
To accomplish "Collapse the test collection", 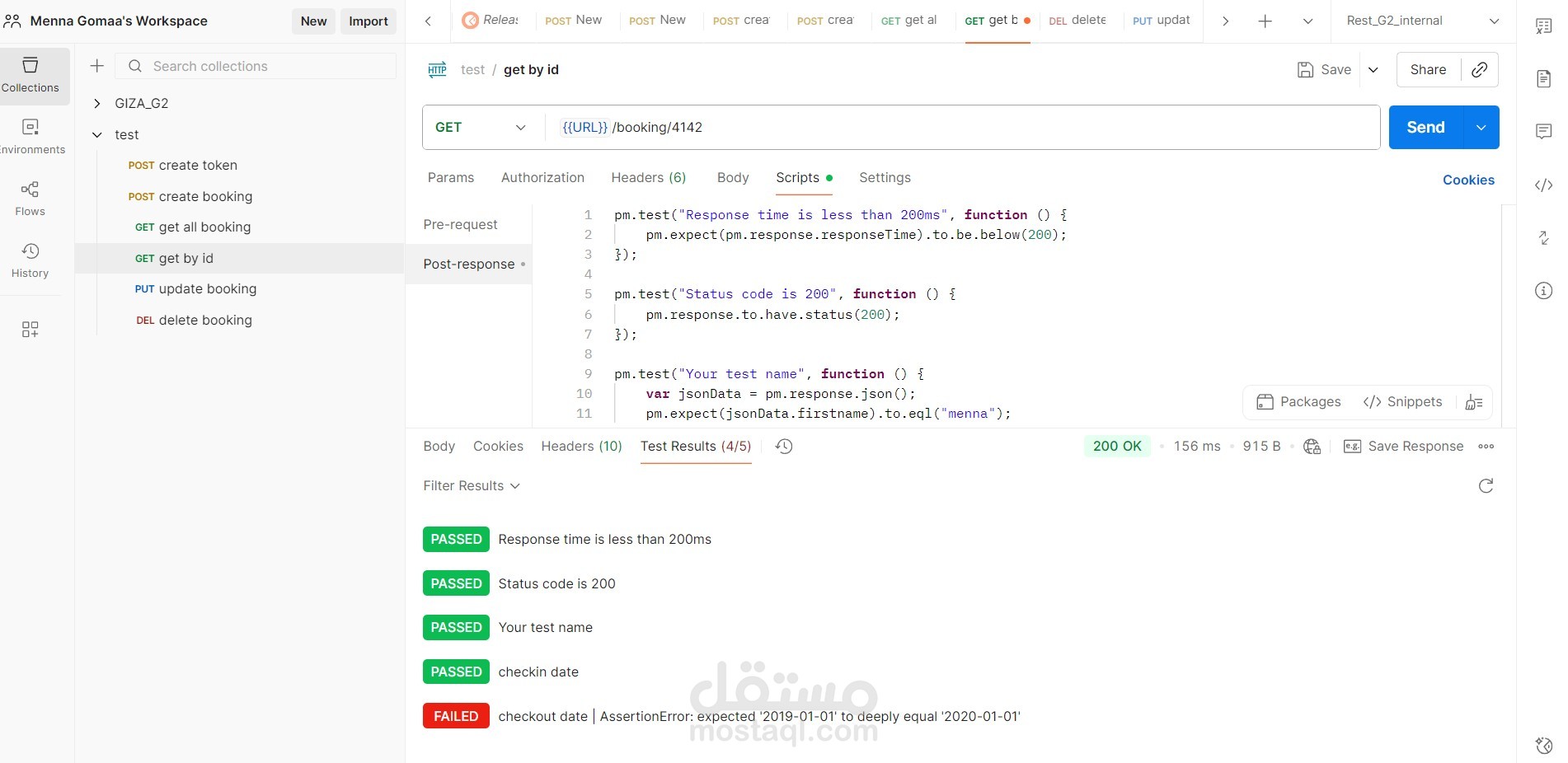I will click(x=97, y=134).
